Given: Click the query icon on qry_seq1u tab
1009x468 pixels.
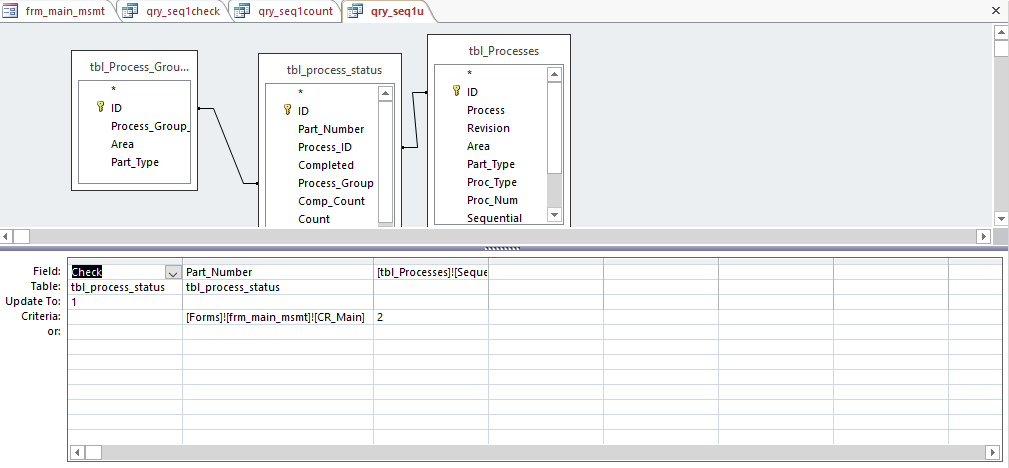Looking at the screenshot, I should (x=355, y=11).
